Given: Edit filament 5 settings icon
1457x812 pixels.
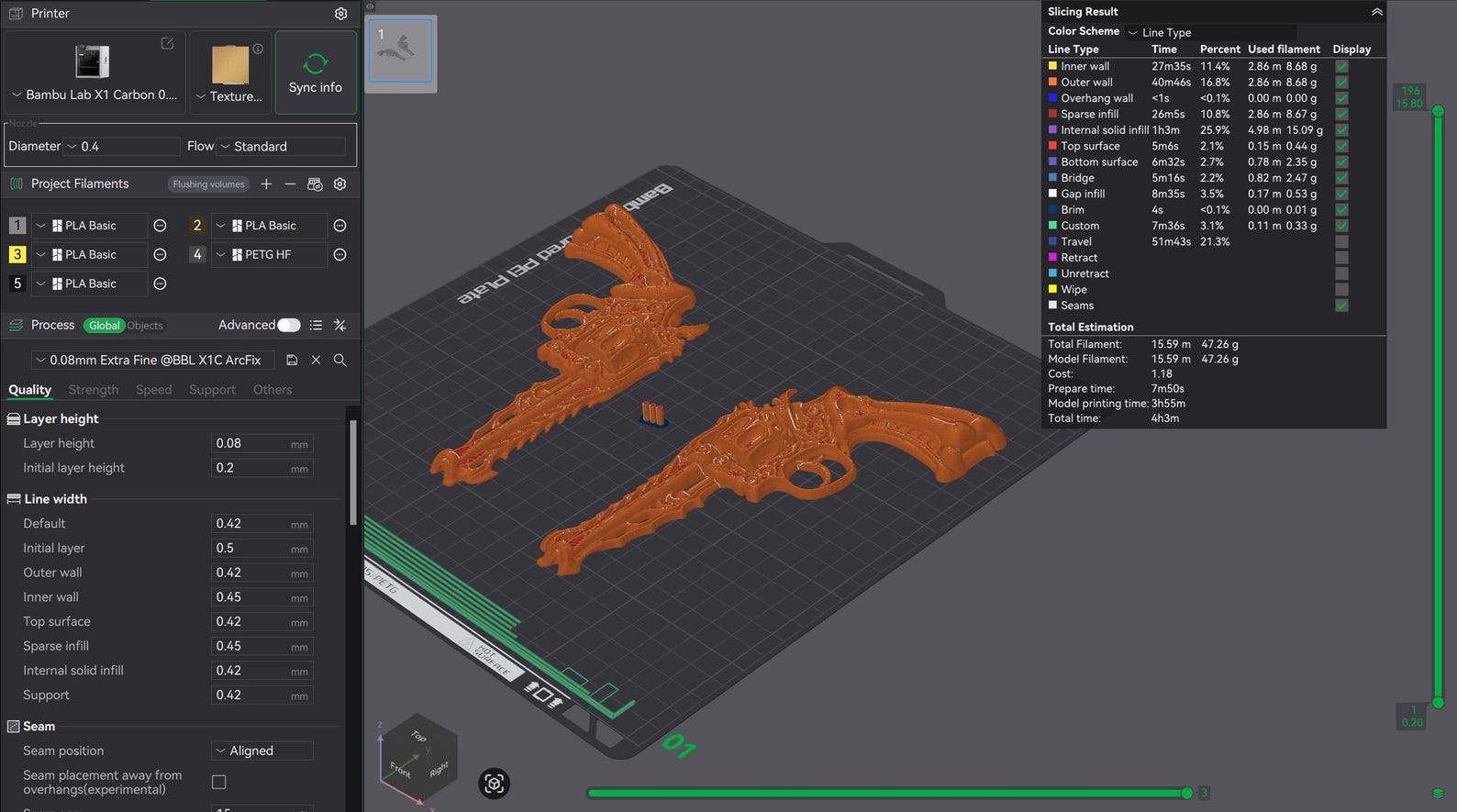Looking at the screenshot, I should [160, 284].
